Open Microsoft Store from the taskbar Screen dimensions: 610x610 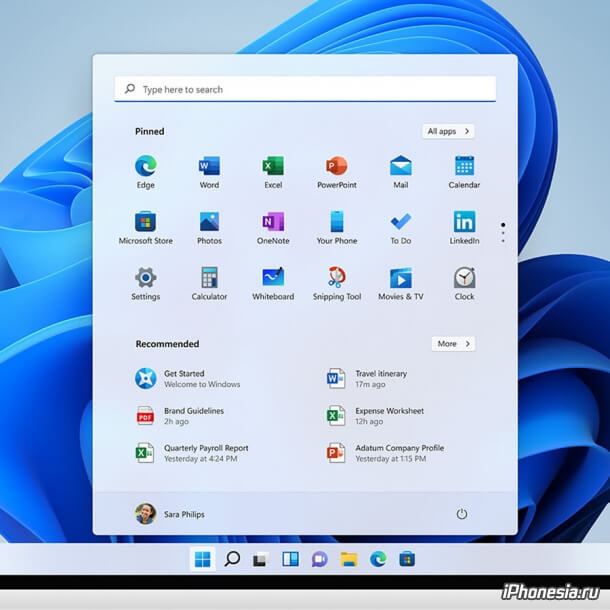pyautogui.click(x=407, y=559)
